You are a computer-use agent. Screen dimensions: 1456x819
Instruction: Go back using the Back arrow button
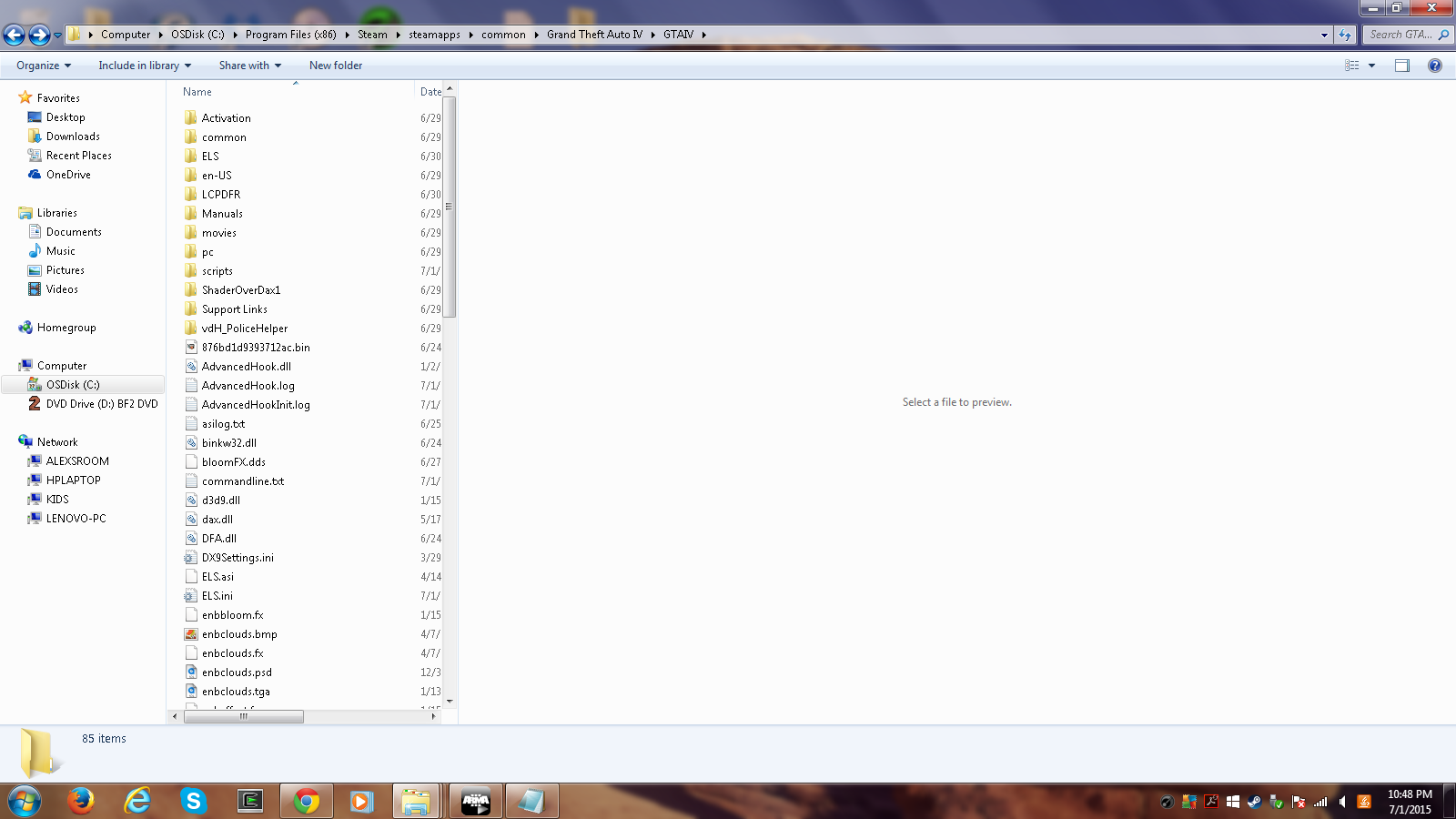(x=14, y=35)
